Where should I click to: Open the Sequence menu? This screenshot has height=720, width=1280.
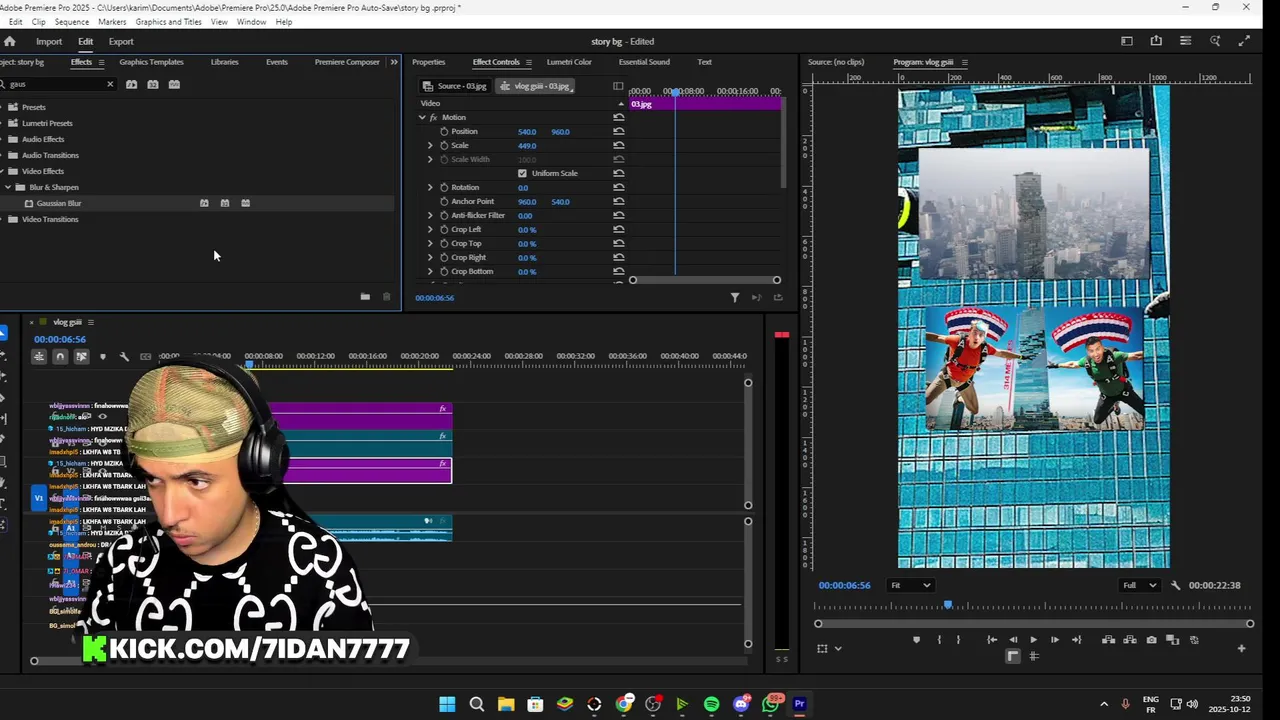[x=72, y=21]
